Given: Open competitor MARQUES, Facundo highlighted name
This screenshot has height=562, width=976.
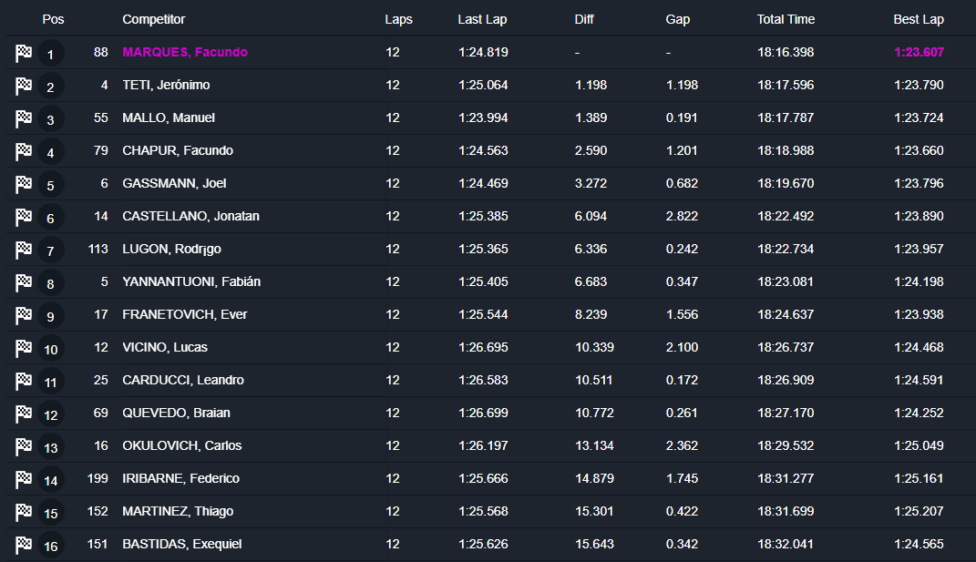Looking at the screenshot, I should pos(185,52).
